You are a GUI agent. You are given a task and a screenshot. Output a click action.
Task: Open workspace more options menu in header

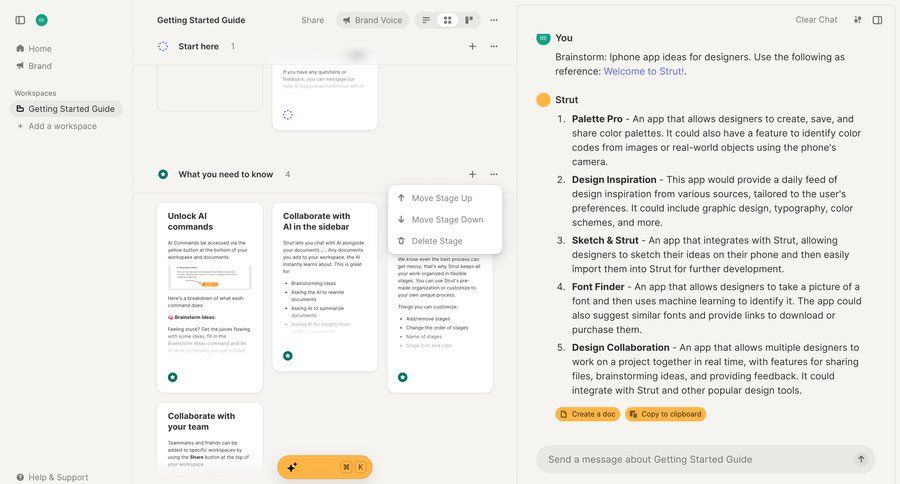click(494, 20)
